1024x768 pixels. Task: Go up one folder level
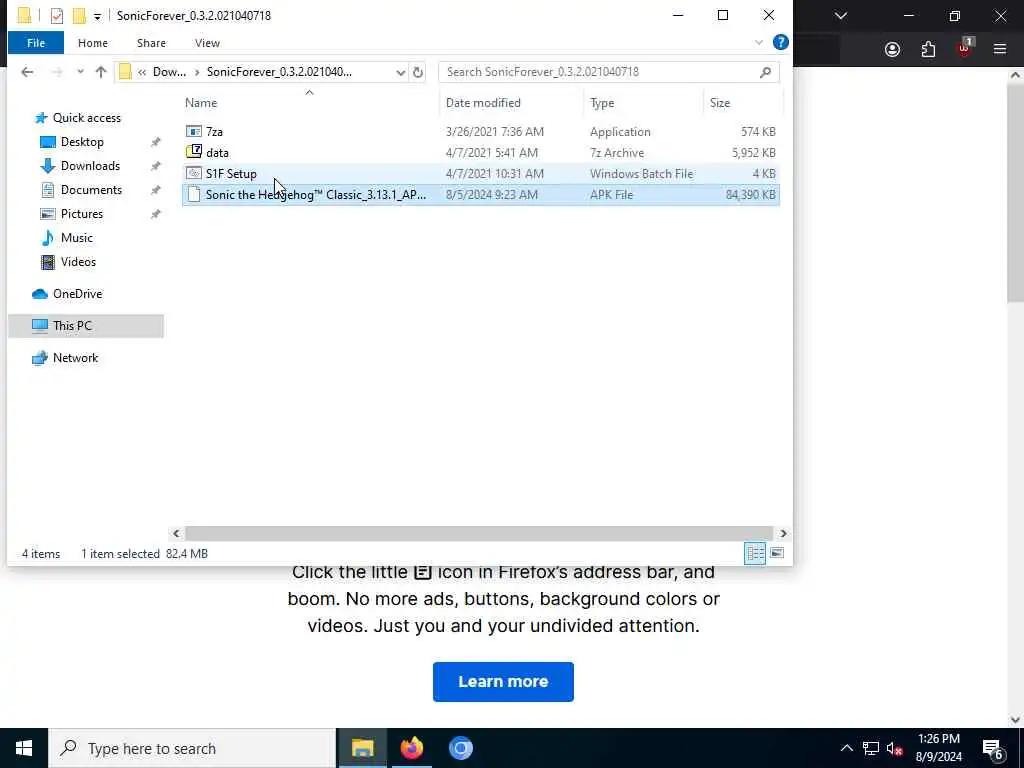(x=101, y=72)
